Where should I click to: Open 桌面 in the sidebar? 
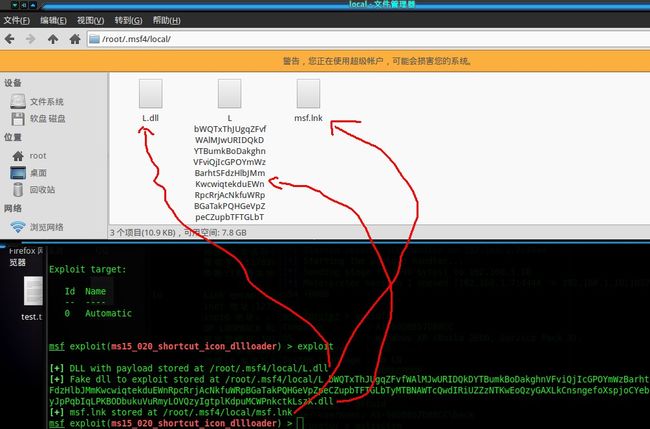[x=29, y=173]
